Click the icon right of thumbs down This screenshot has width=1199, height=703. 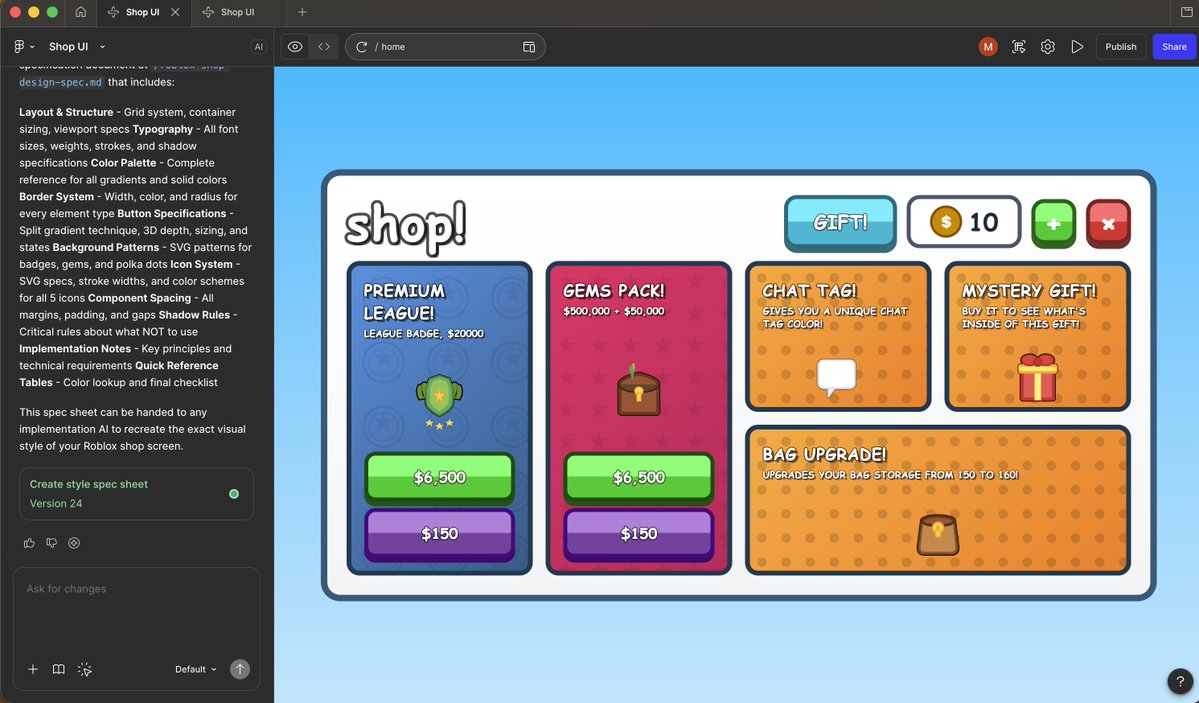[x=74, y=543]
